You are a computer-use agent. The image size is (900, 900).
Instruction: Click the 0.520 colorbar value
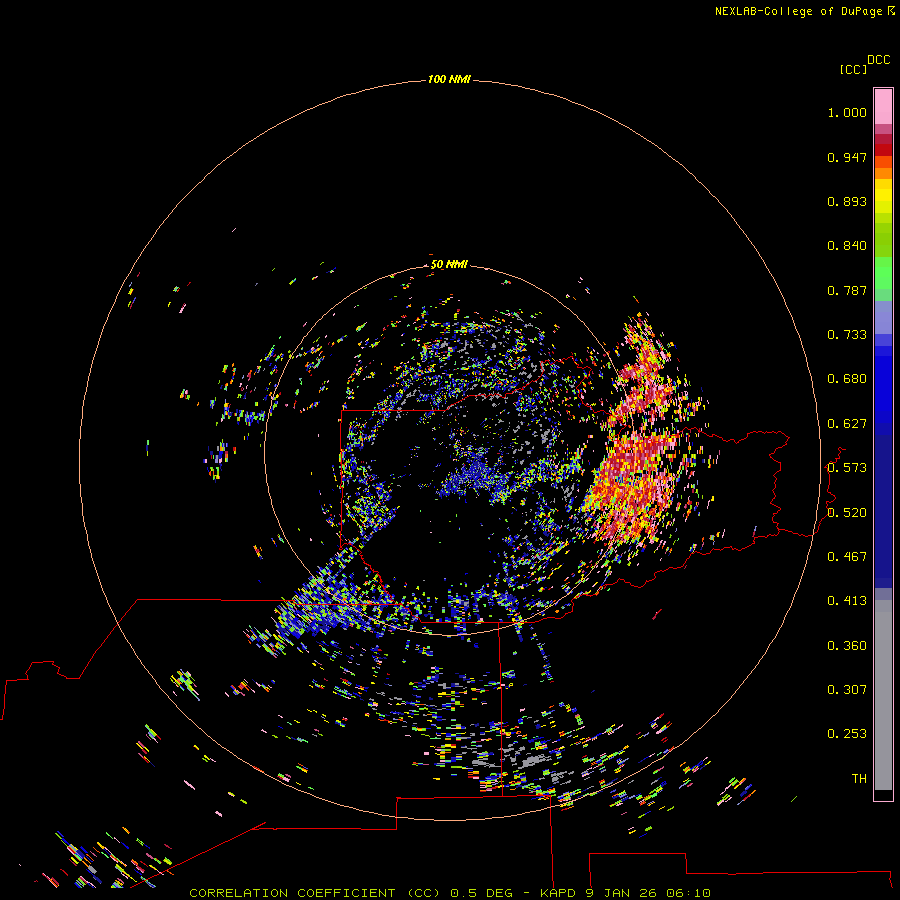pyautogui.click(x=847, y=513)
